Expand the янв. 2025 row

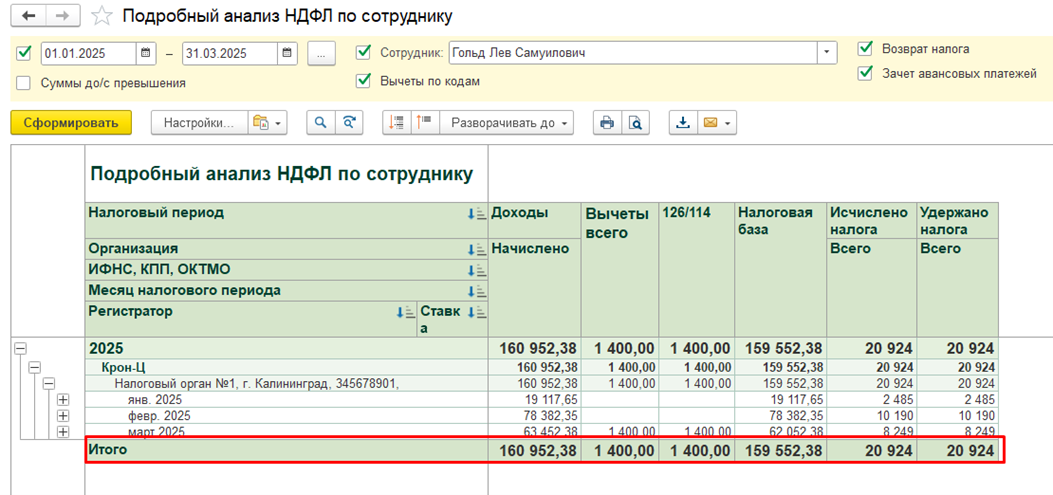(64, 400)
